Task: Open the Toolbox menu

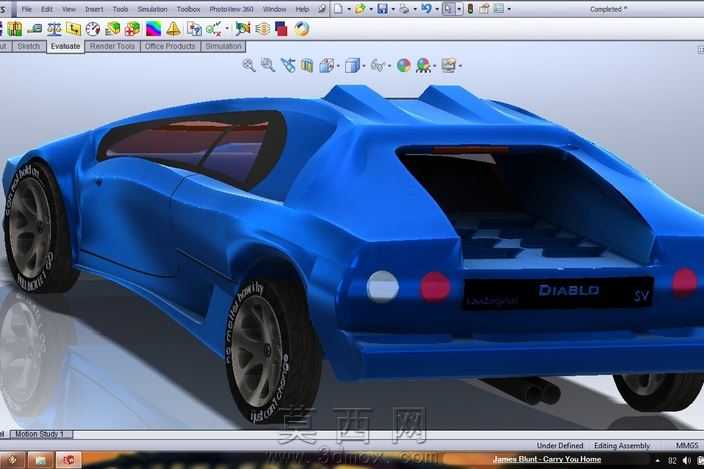Action: pos(188,9)
